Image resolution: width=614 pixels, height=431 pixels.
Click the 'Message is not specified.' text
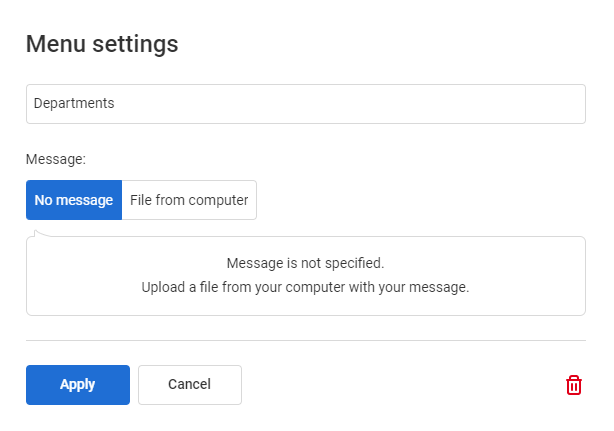pyautogui.click(x=305, y=263)
